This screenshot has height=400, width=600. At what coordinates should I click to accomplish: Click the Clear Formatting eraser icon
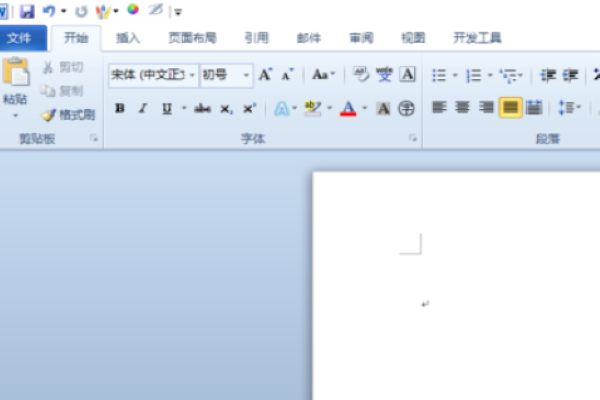[360, 74]
